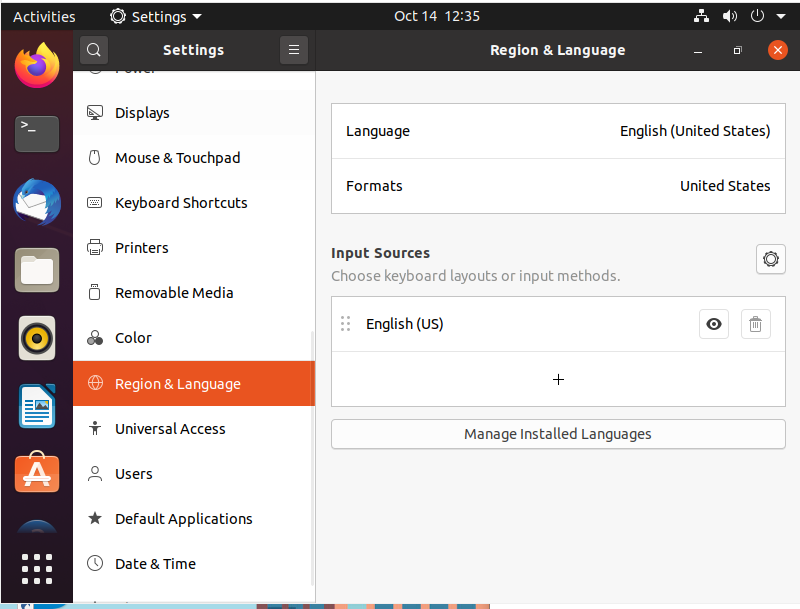Show applications grid in the dock
800x609 pixels.
point(37,568)
